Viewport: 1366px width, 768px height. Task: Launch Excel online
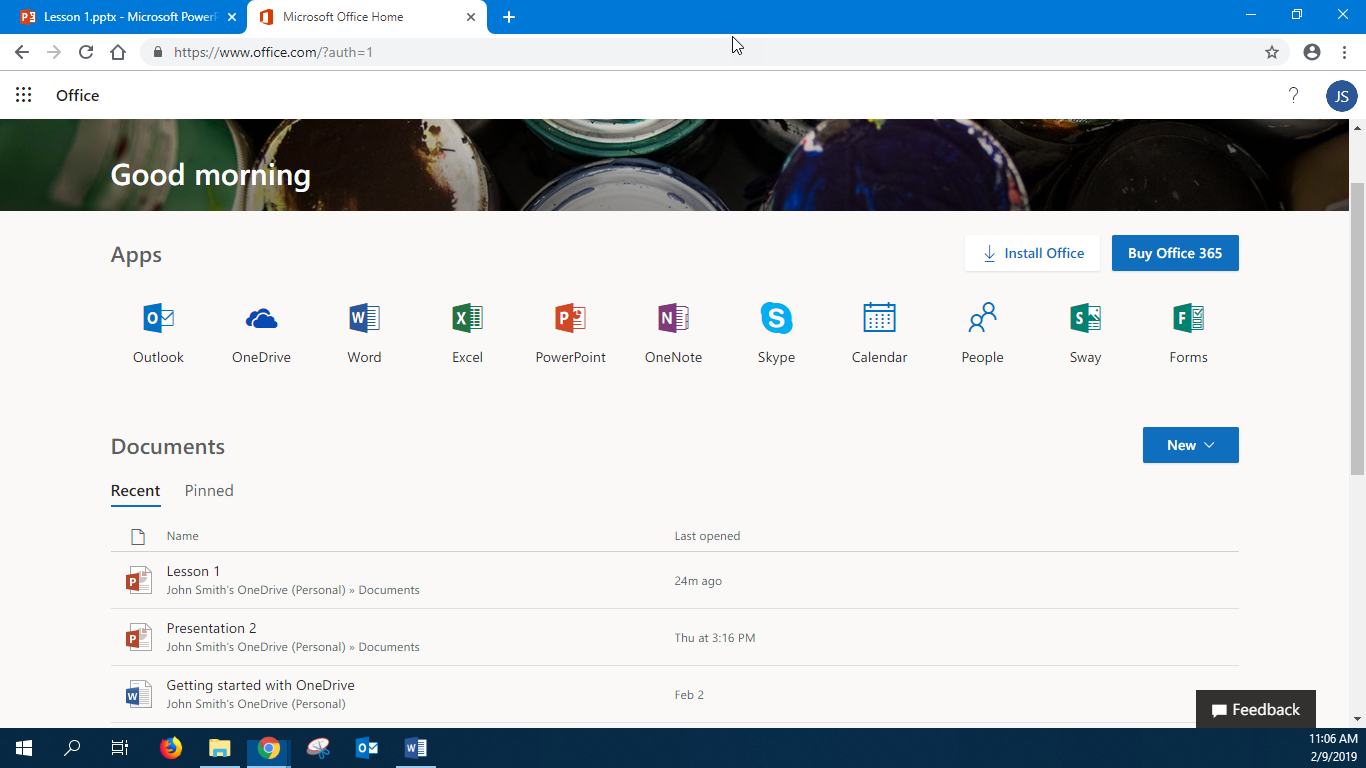[467, 334]
